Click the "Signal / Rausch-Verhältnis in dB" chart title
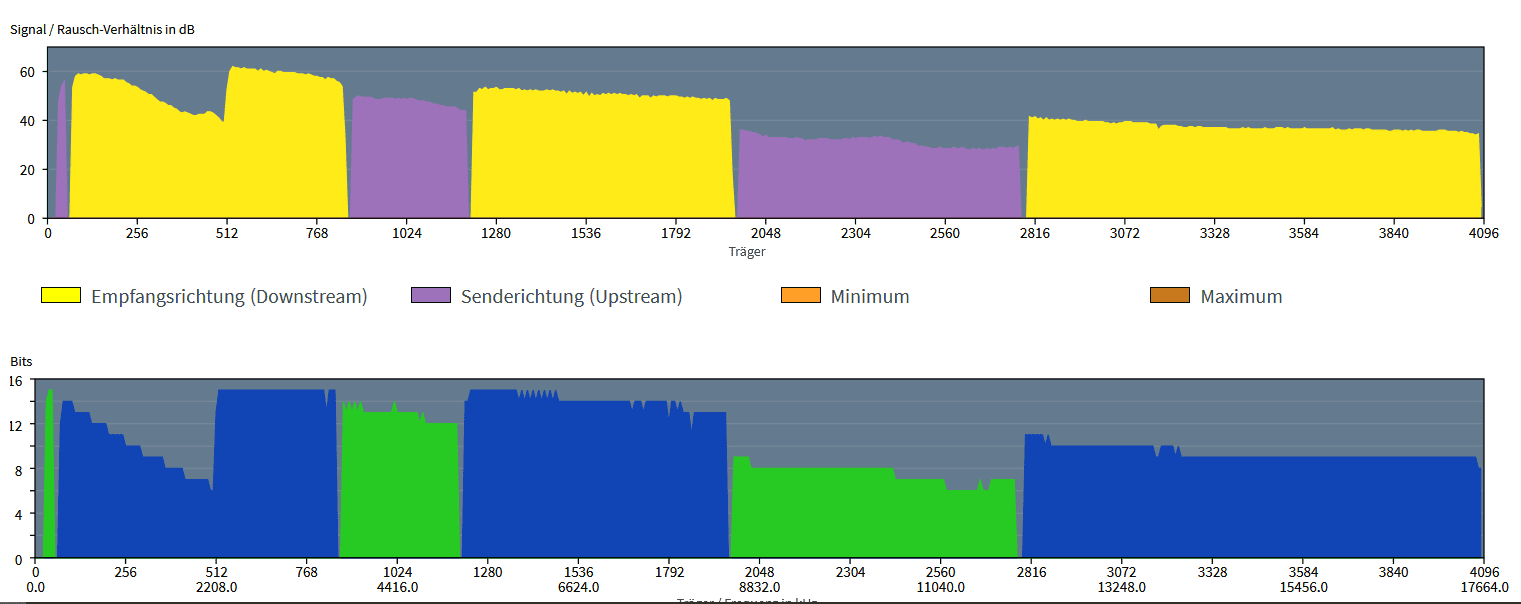The image size is (1521, 604). (103, 29)
